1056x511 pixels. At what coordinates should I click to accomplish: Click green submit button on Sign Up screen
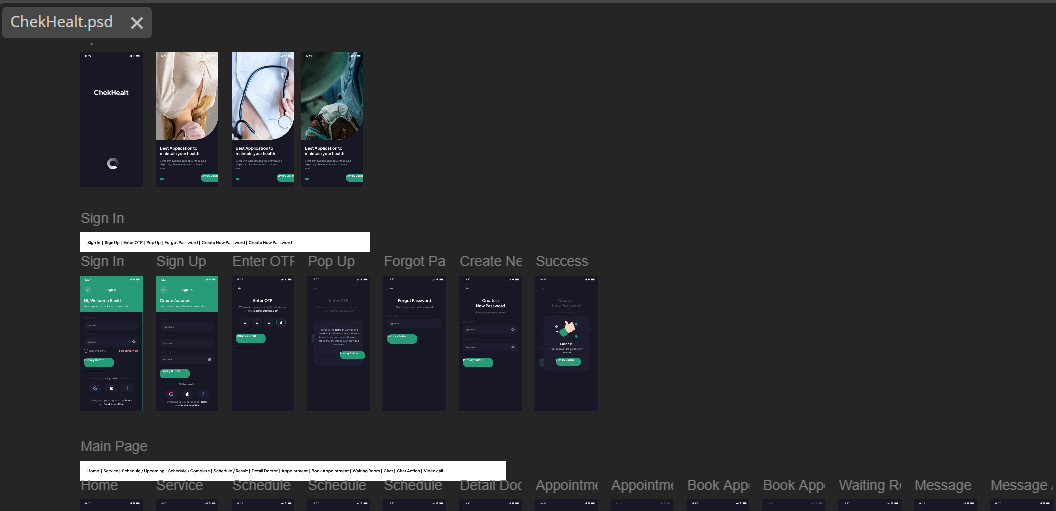175,373
